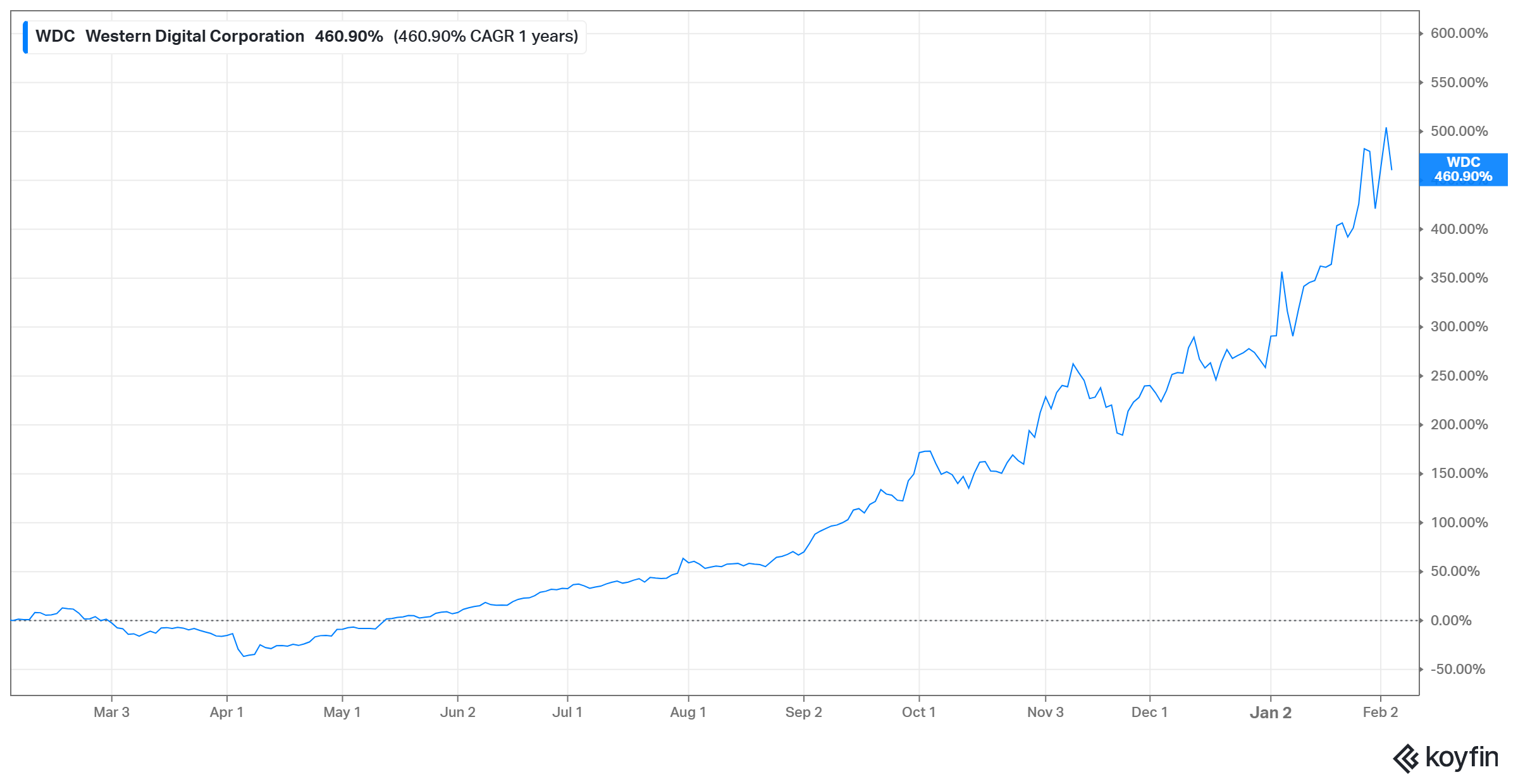Click the 500.00% y-axis label
This screenshot has width=1518, height=784.
1459,132
